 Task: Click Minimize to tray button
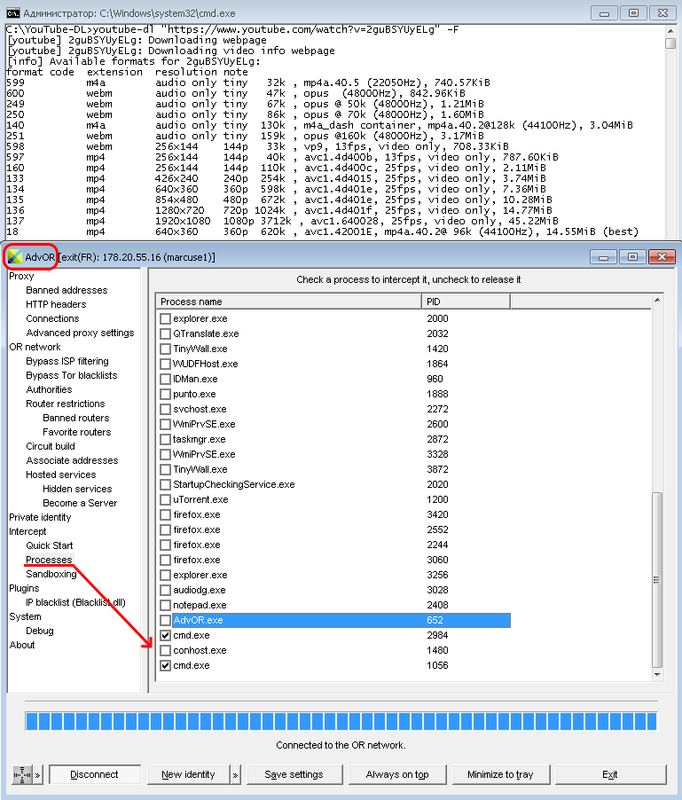pos(500,774)
